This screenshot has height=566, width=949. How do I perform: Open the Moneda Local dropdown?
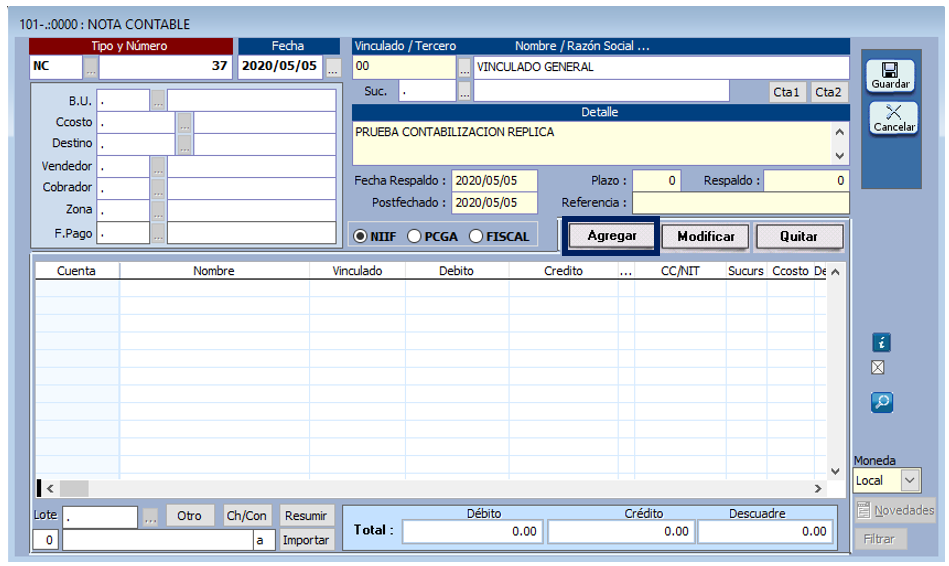click(x=910, y=481)
